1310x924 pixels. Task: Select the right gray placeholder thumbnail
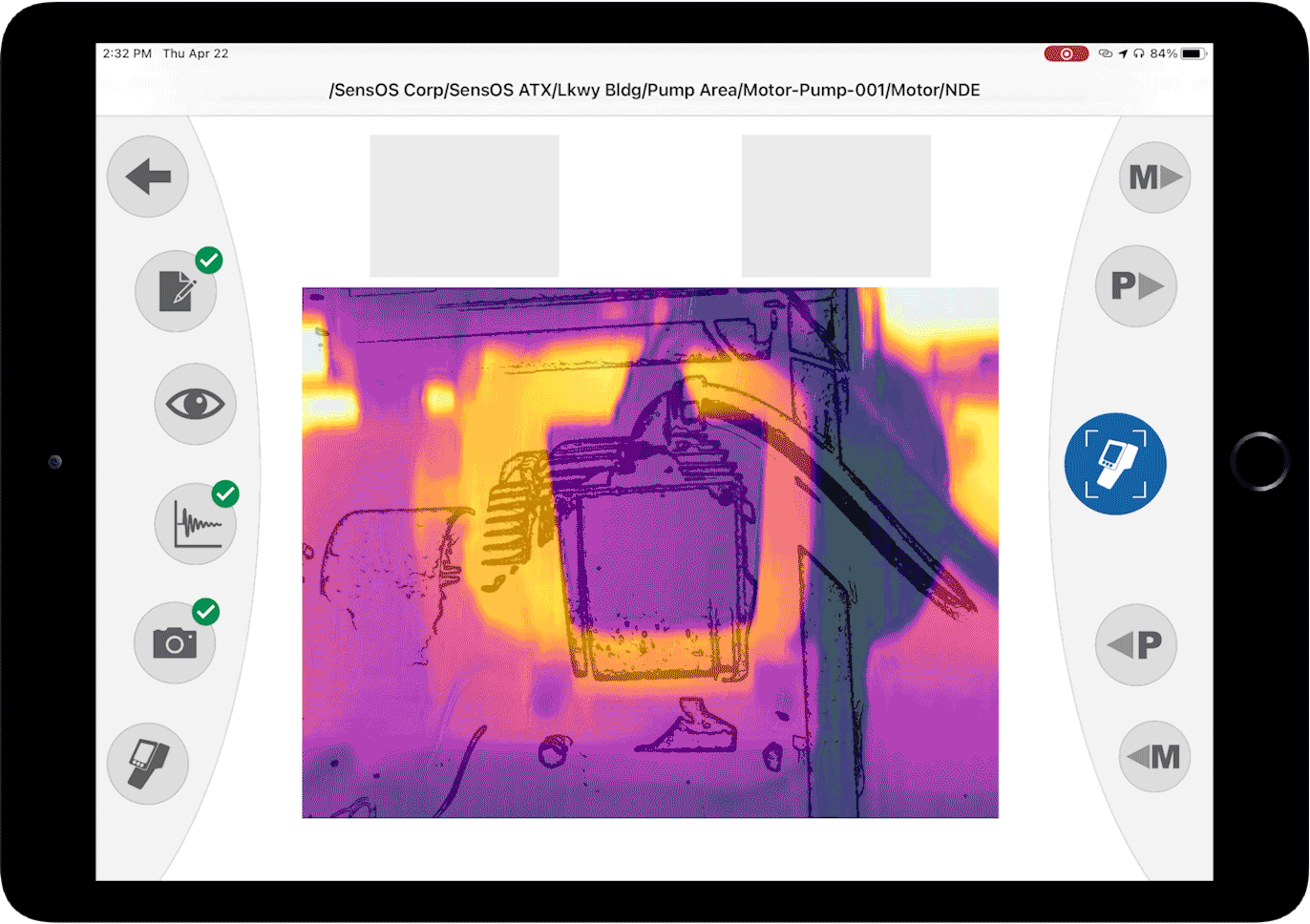point(836,205)
